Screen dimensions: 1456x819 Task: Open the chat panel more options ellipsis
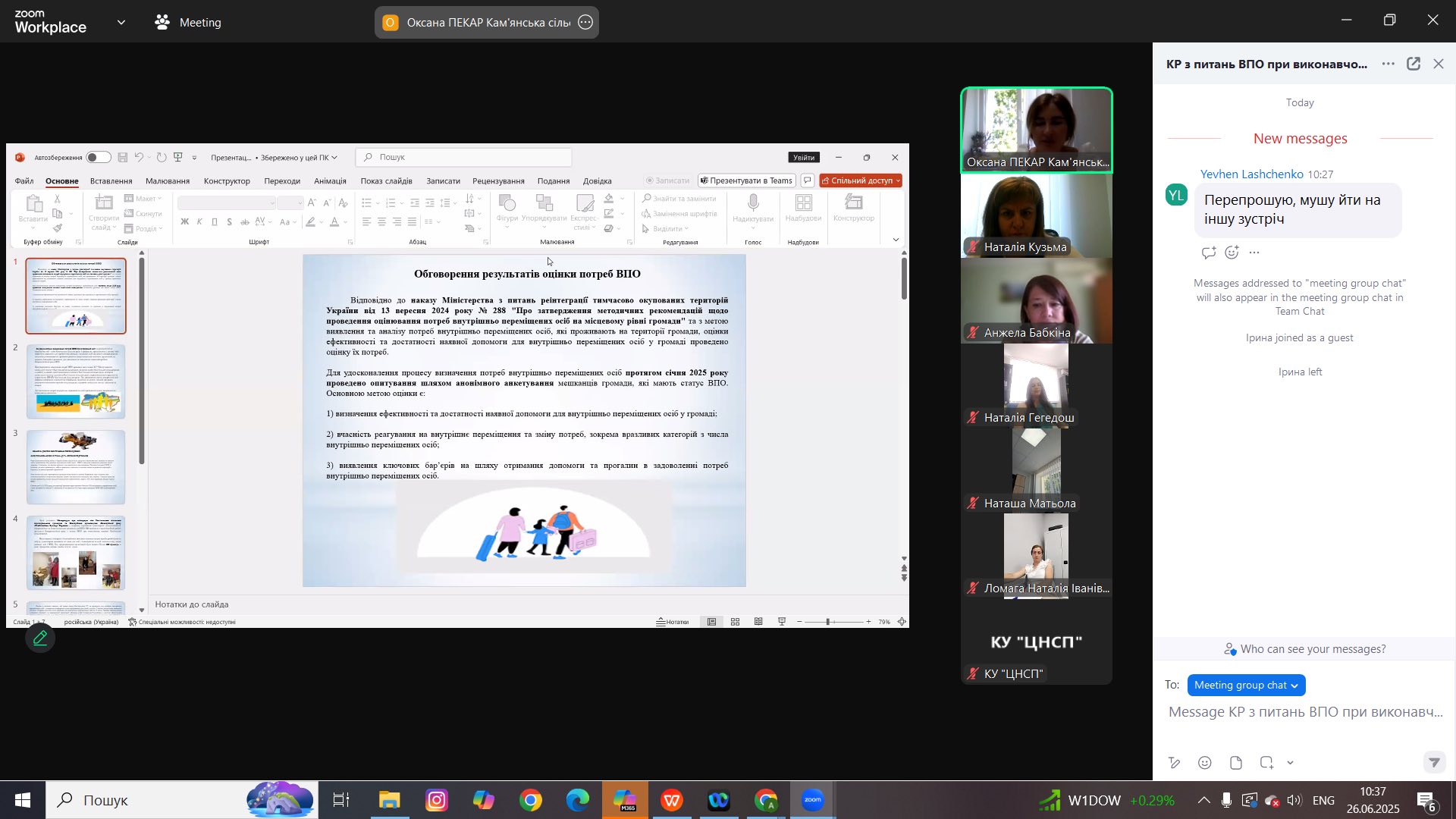(x=1388, y=64)
